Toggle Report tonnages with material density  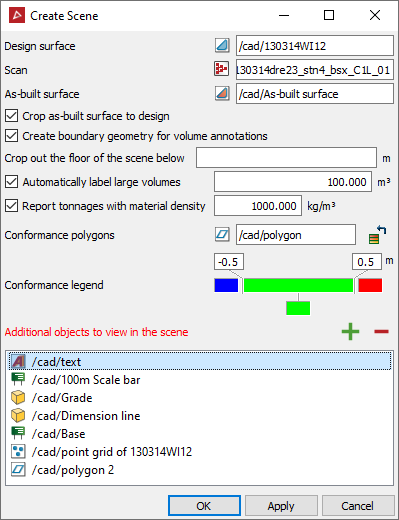[x=12, y=206]
